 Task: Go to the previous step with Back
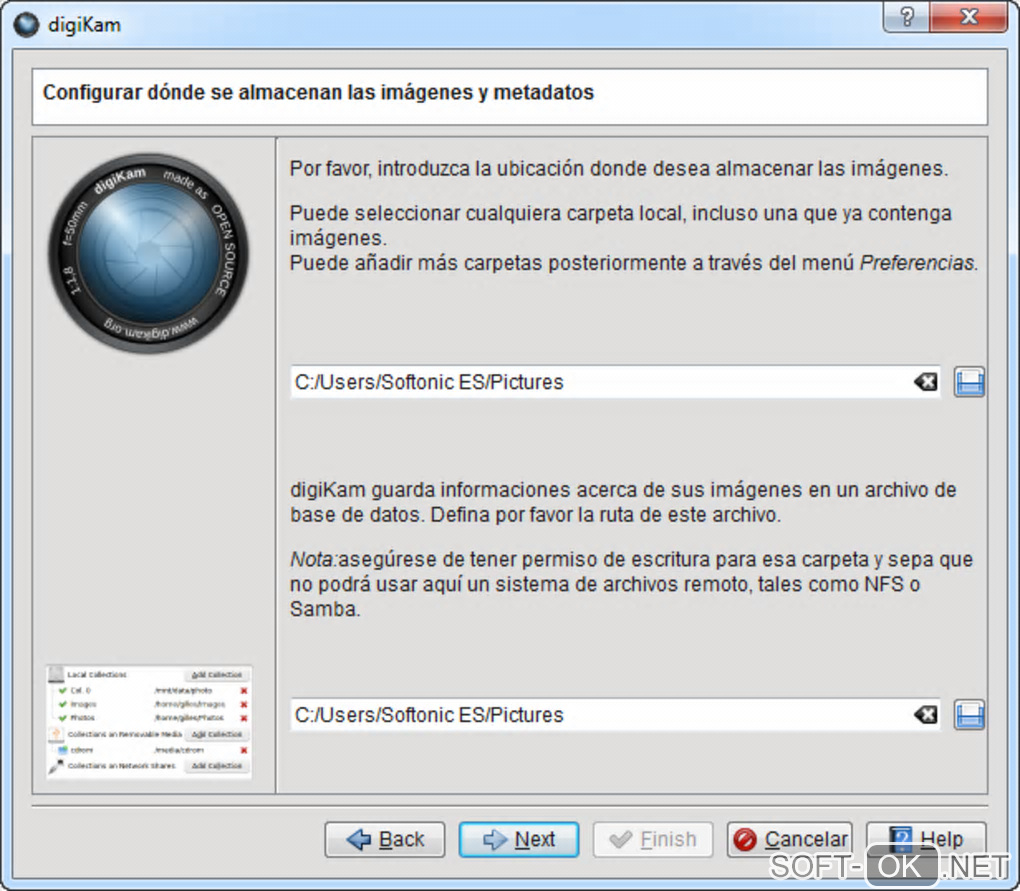(384, 840)
